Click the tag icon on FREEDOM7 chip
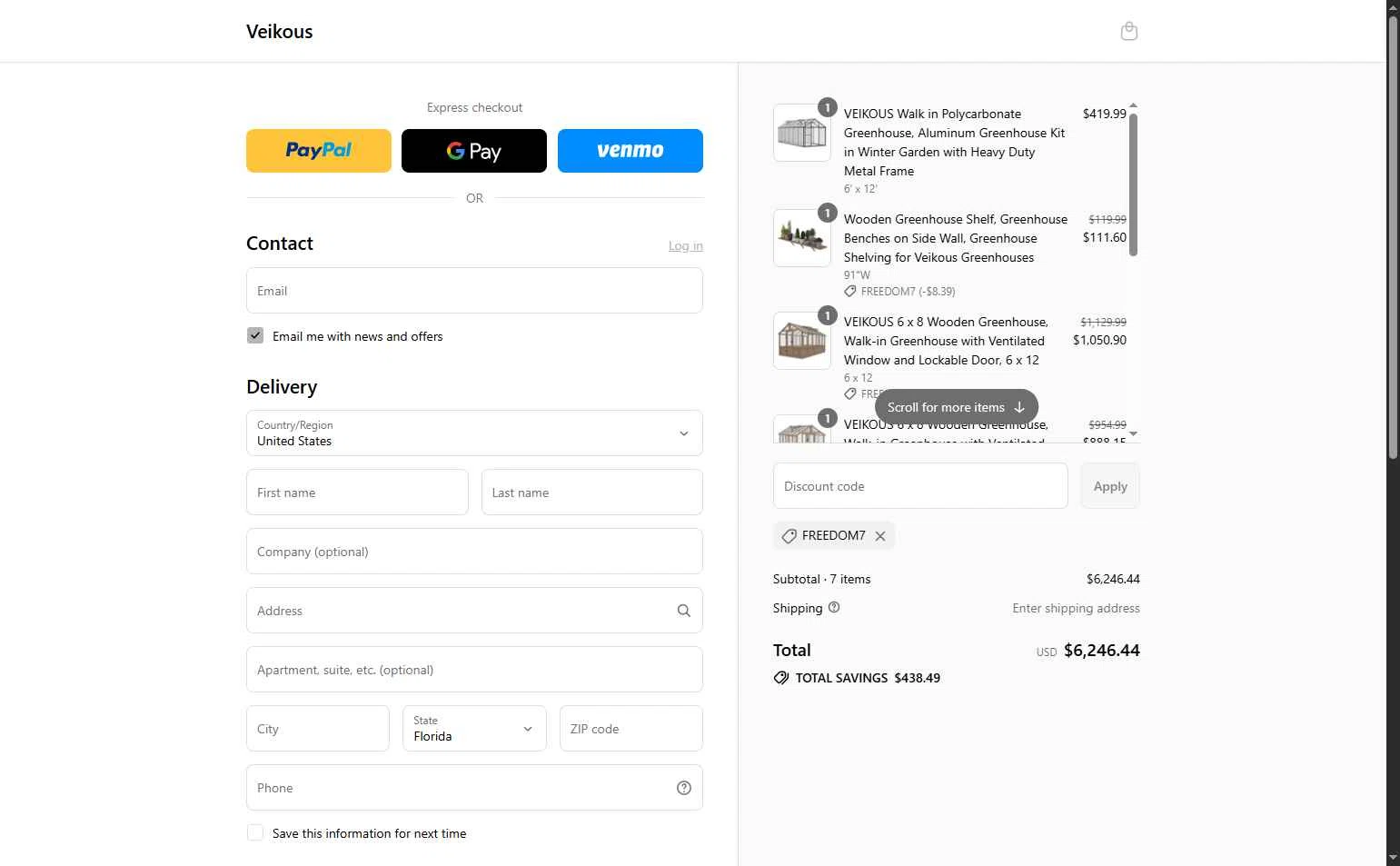The height and width of the screenshot is (866, 1400). (x=789, y=536)
